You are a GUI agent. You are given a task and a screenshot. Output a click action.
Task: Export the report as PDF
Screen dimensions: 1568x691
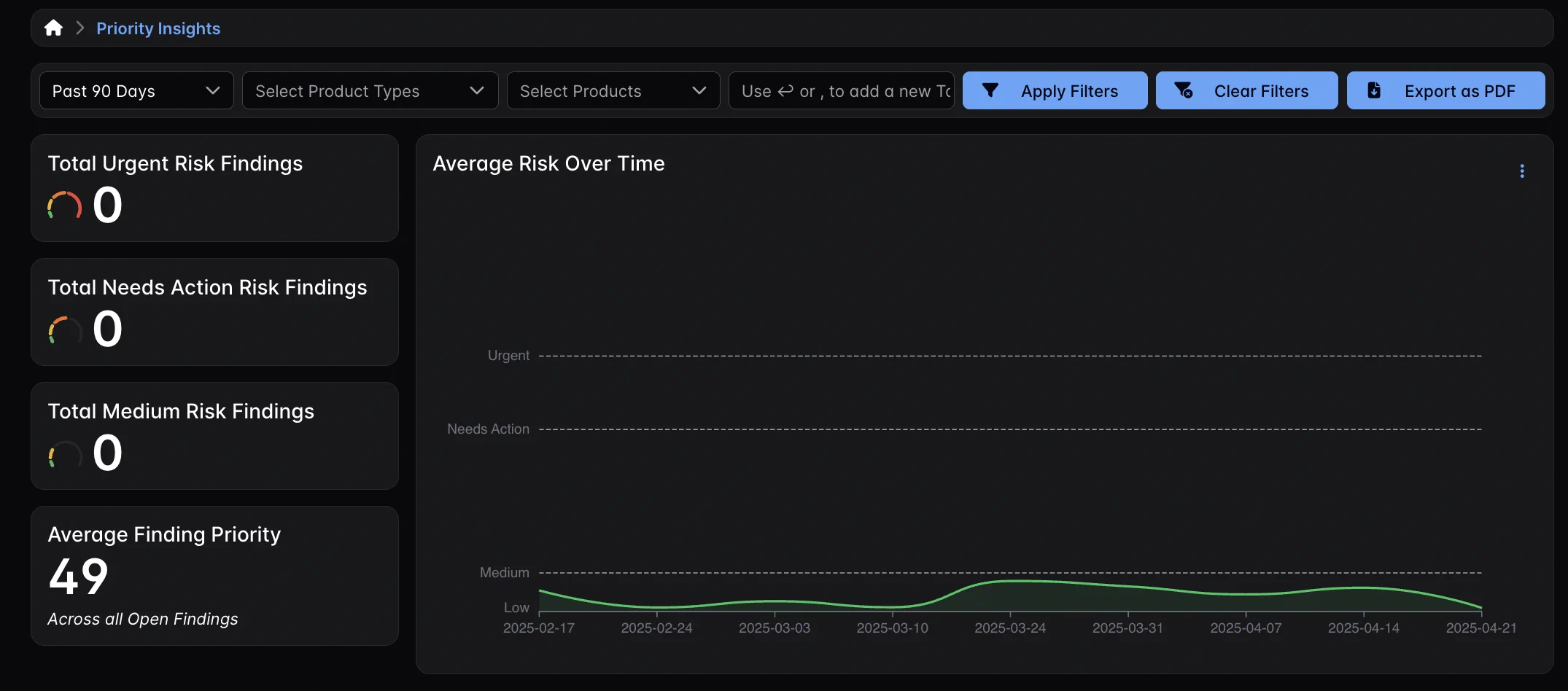[1445, 91]
